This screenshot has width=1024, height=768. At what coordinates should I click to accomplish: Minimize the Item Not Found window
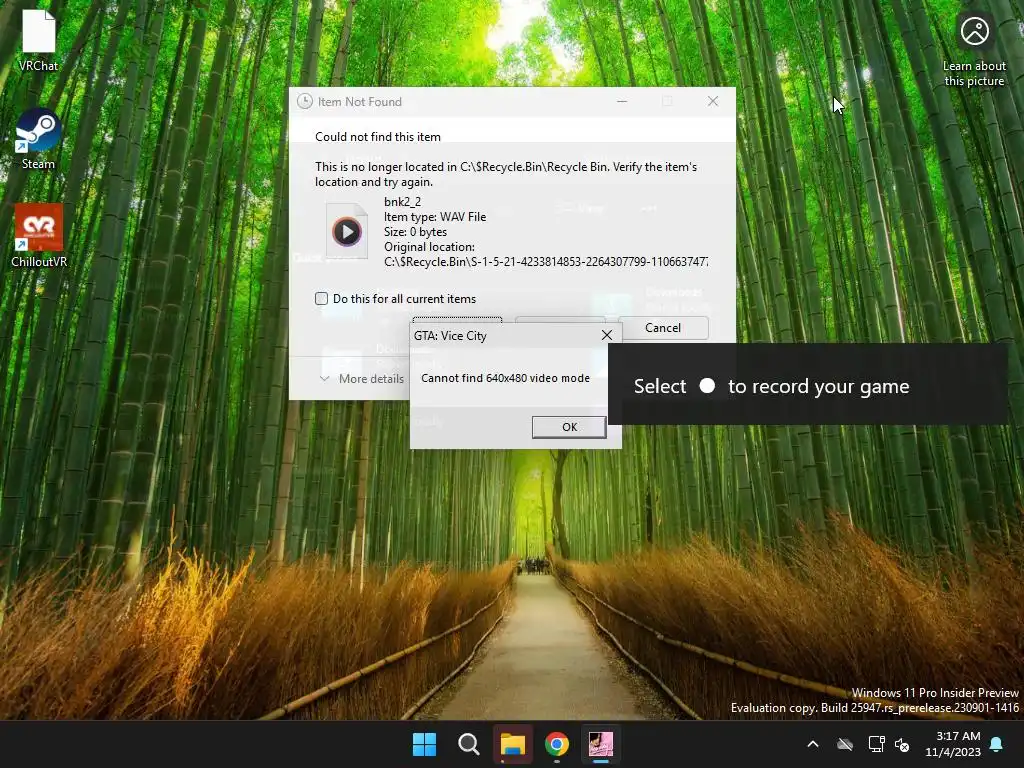tap(622, 101)
